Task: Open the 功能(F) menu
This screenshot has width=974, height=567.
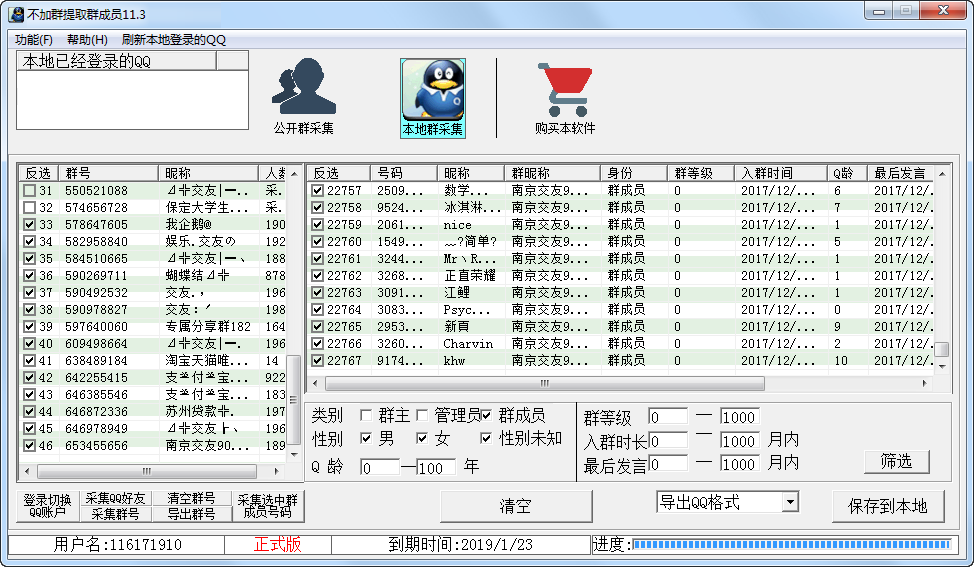Action: [x=34, y=40]
